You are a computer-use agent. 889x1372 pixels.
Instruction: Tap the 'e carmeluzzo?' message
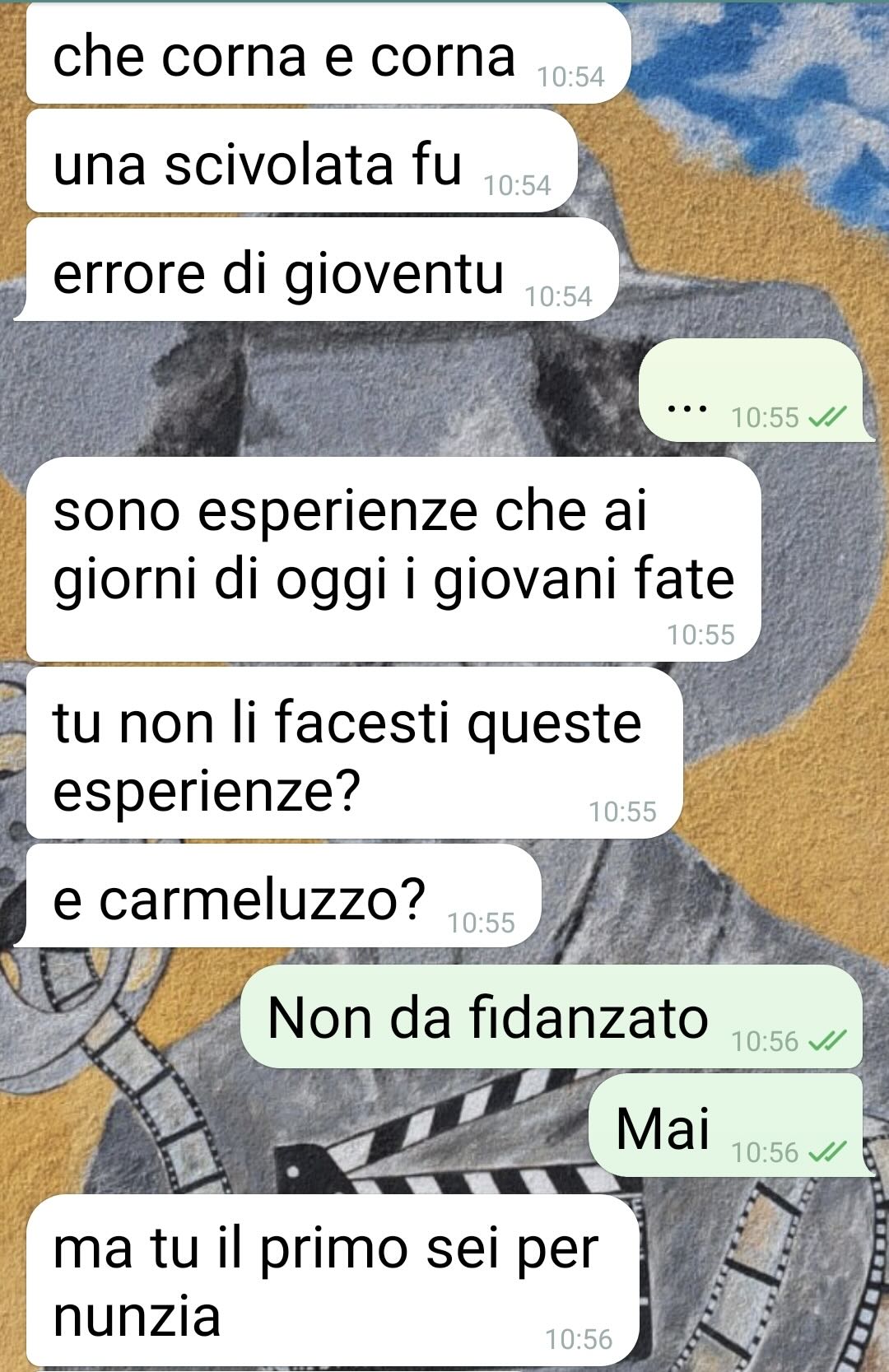(278, 895)
